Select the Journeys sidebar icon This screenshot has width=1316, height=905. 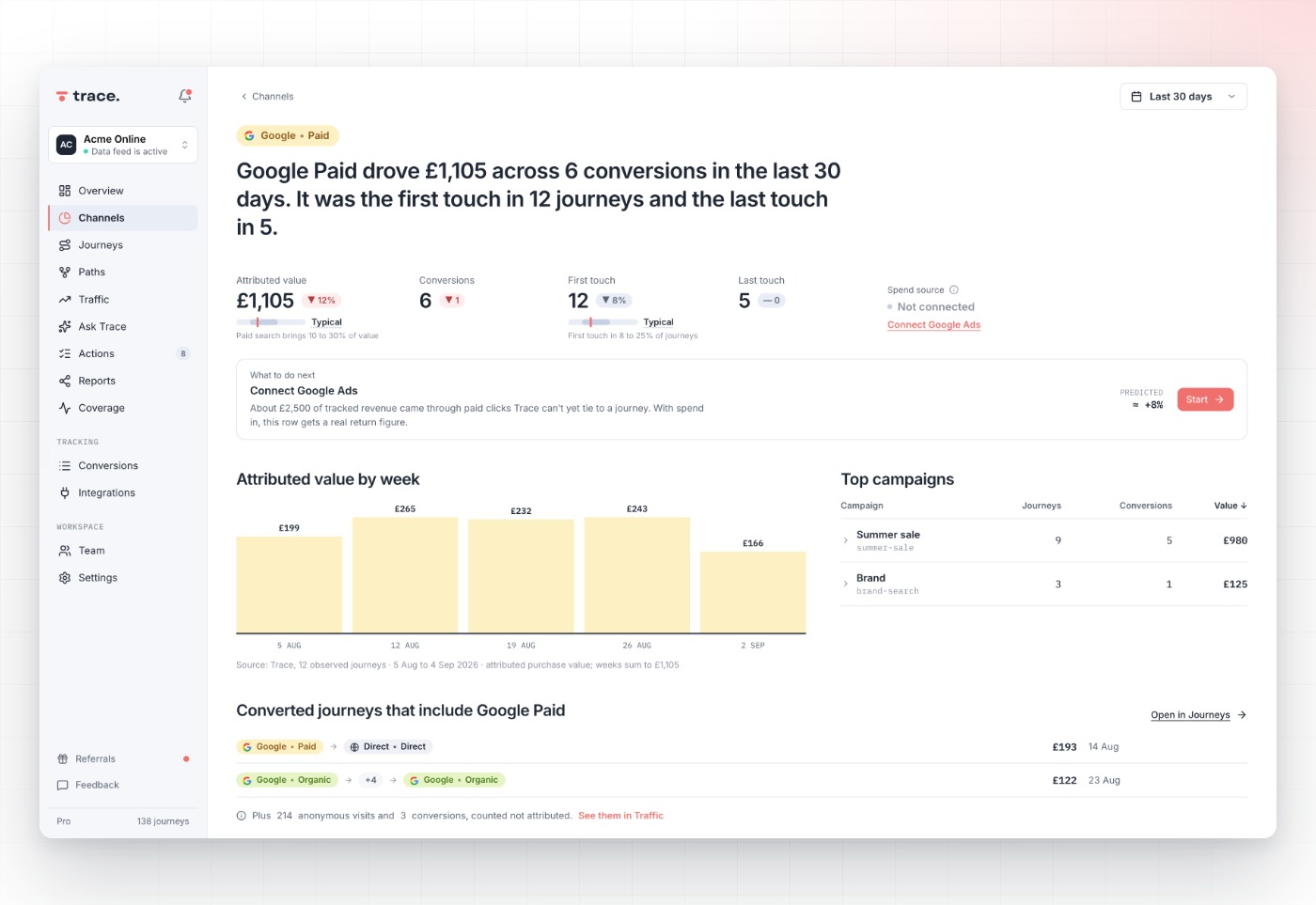(x=65, y=245)
